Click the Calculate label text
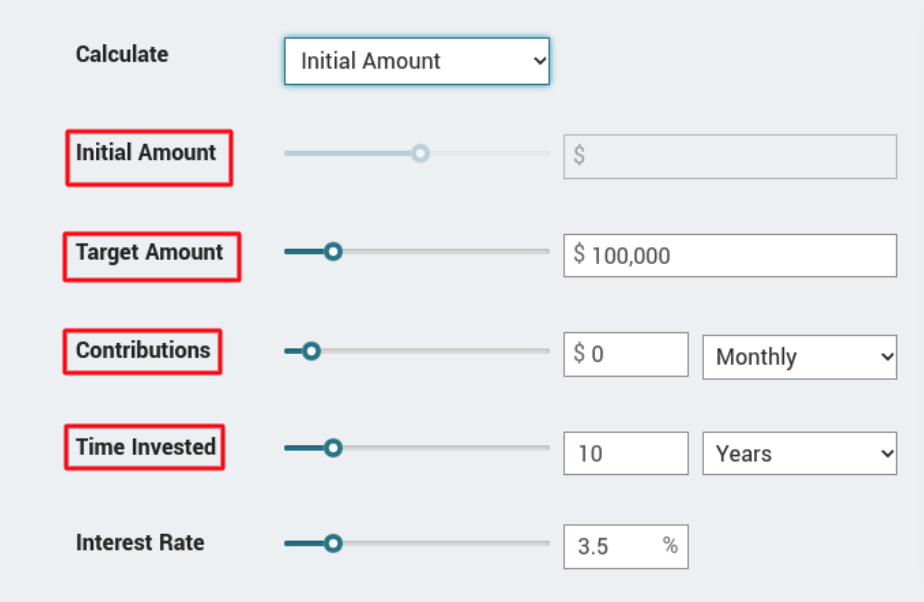The image size is (924, 602). tap(122, 54)
